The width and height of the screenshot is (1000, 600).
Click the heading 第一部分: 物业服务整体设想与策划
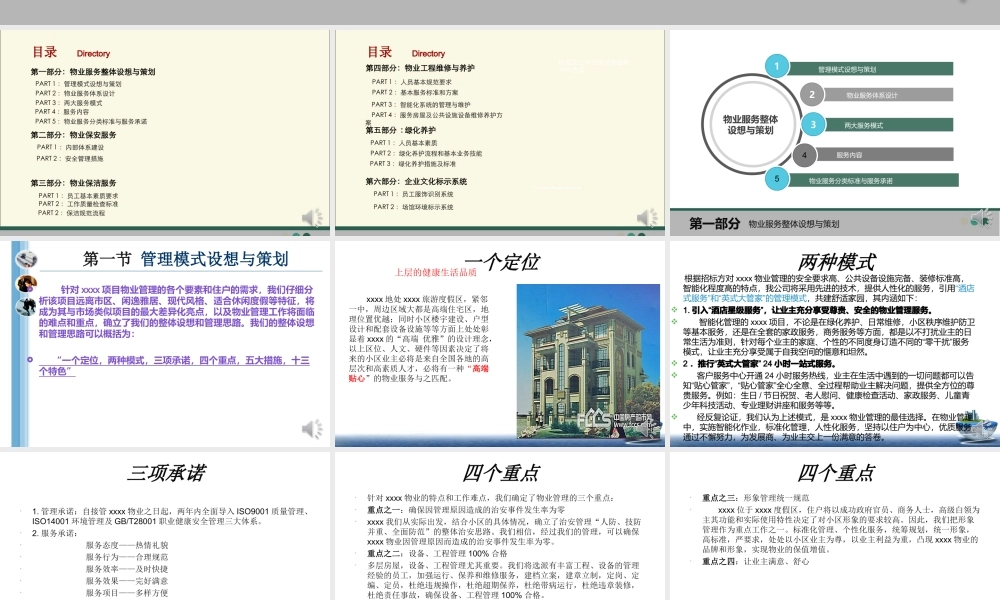93,71
